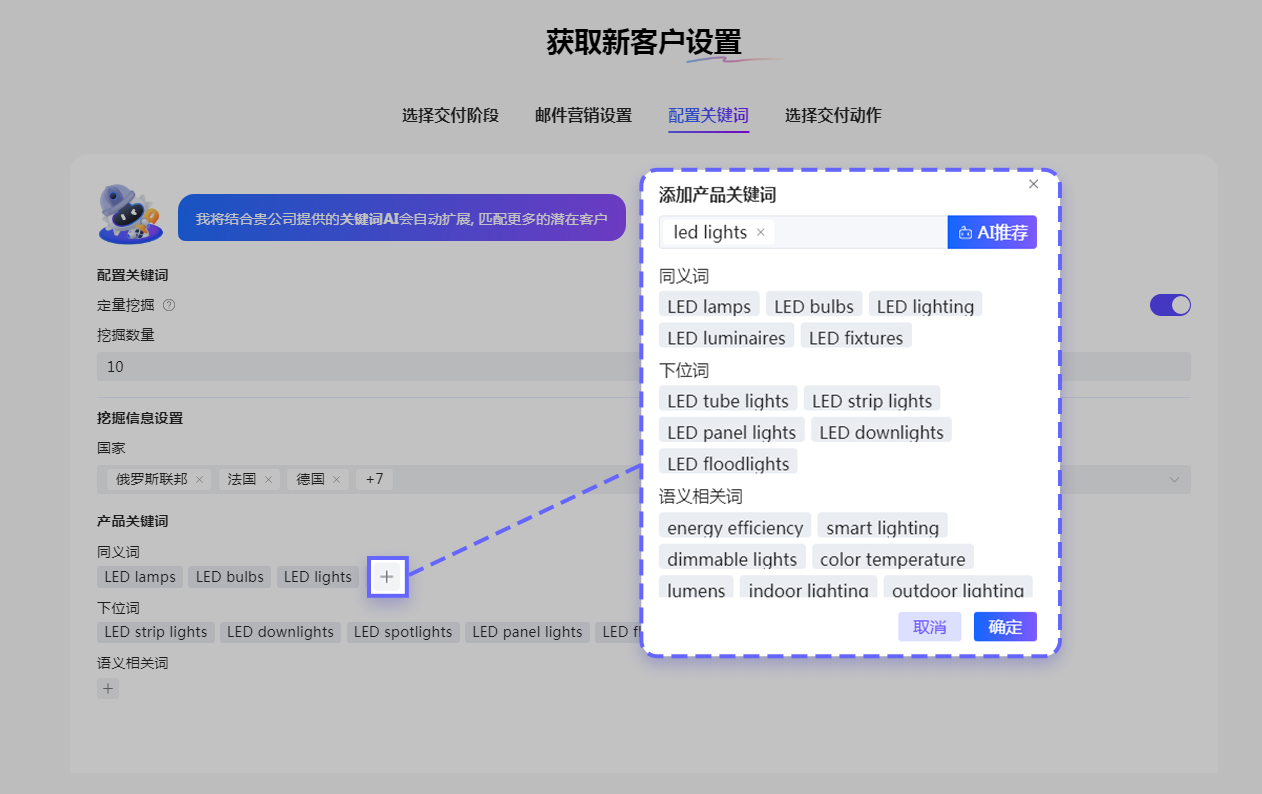Remove 德国 from the country list
The image size is (1262, 794).
tap(336, 480)
